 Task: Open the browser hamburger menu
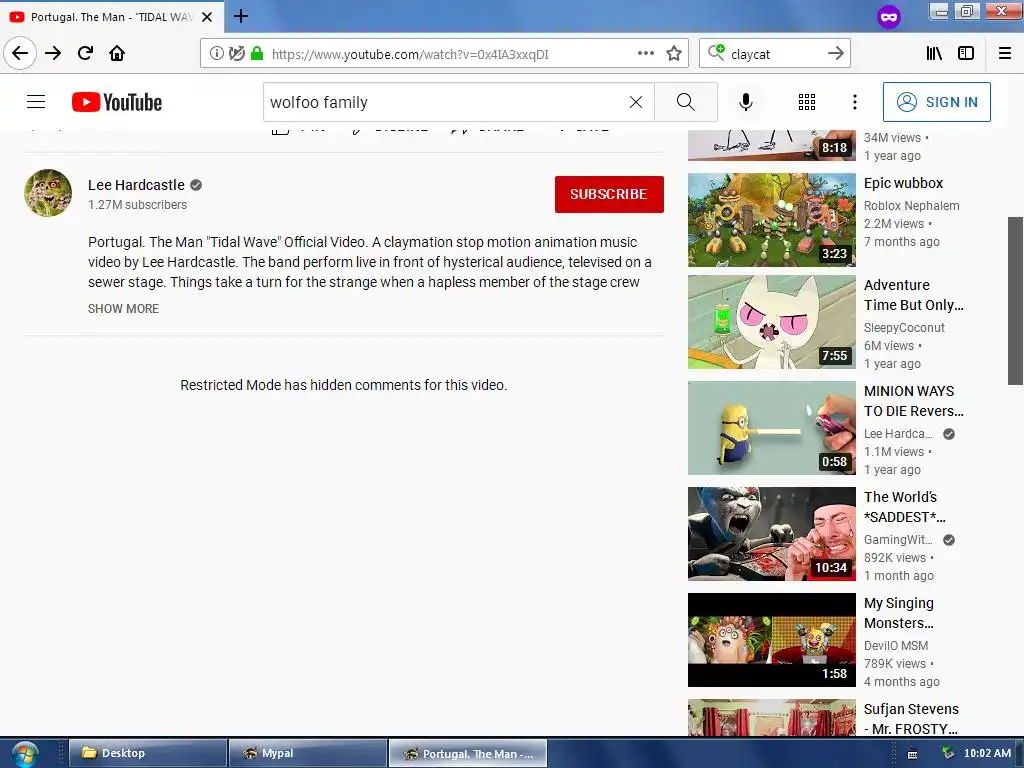click(x=1005, y=54)
